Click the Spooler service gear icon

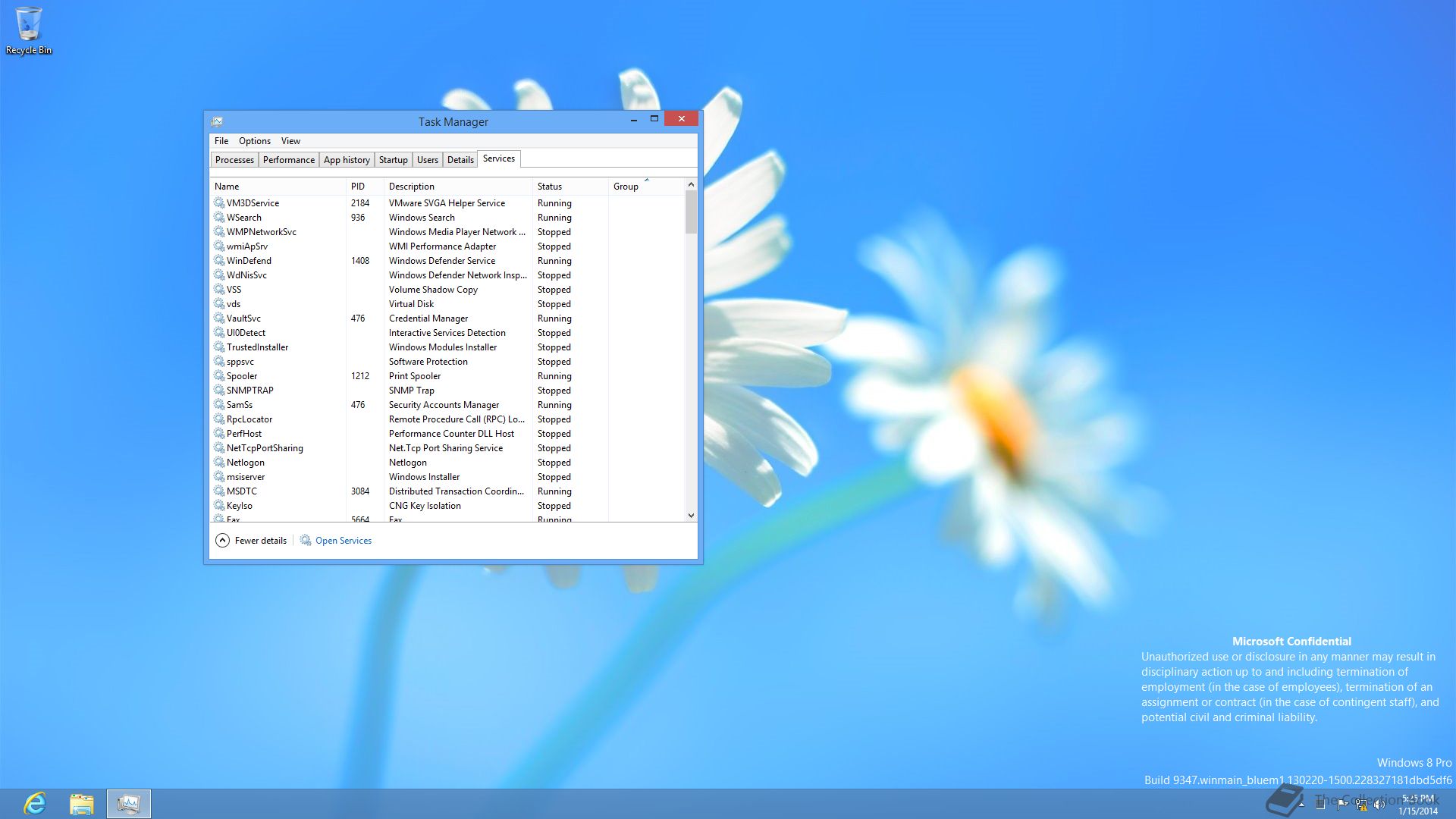click(219, 376)
